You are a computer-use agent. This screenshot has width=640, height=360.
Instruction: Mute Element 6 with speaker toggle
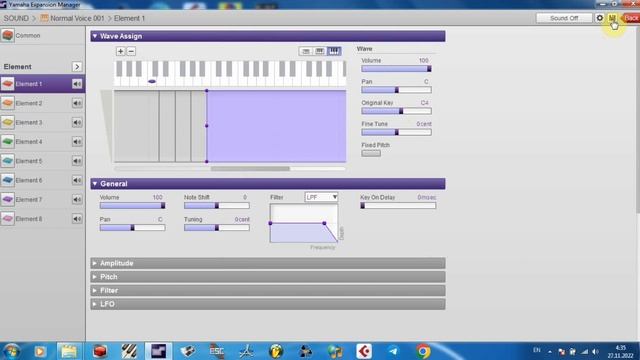tap(77, 180)
